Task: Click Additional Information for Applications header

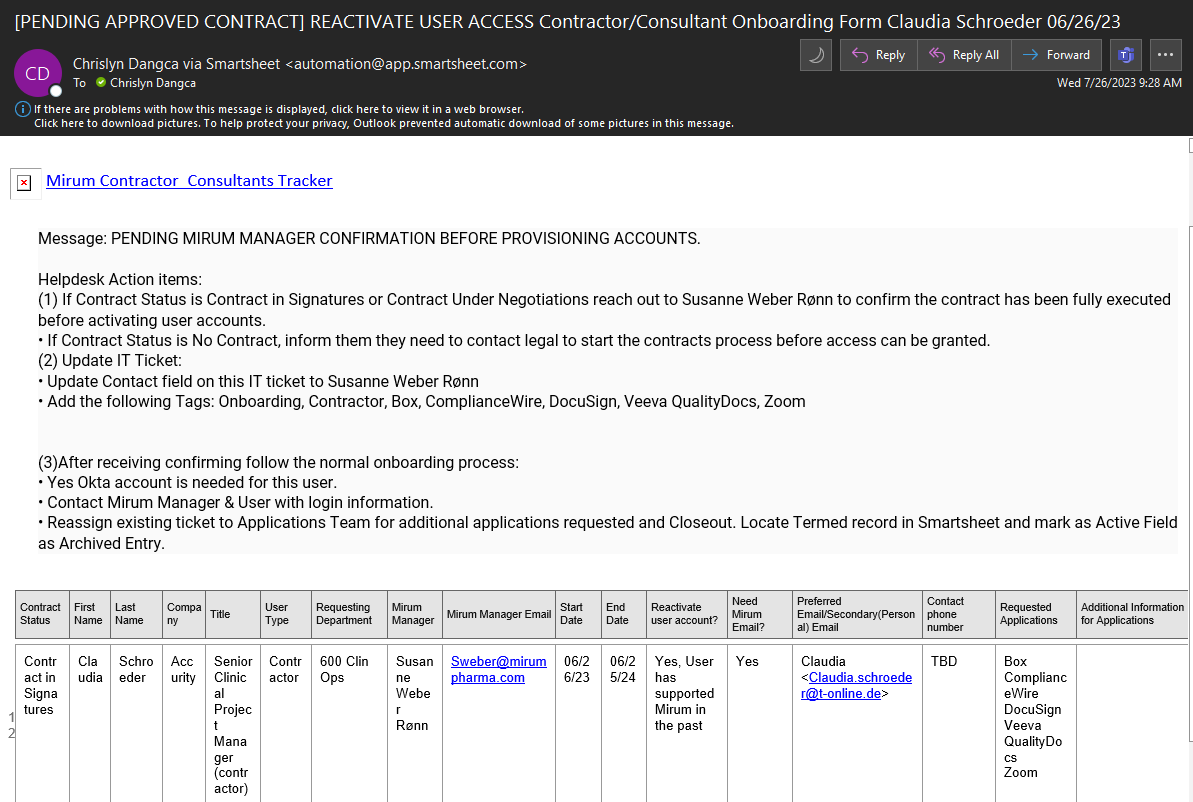Action: click(1132, 614)
